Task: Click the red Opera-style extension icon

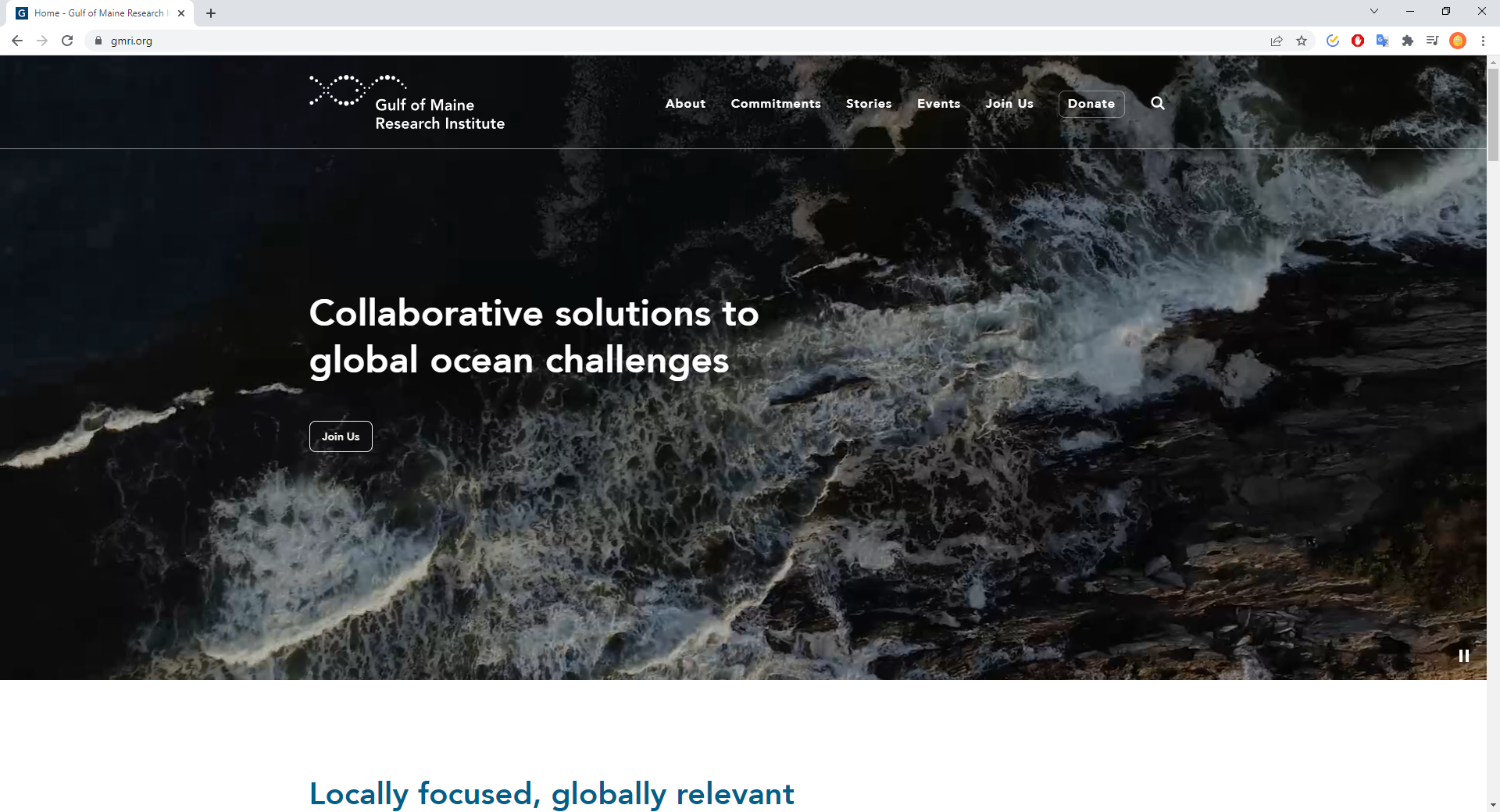Action: (1358, 41)
